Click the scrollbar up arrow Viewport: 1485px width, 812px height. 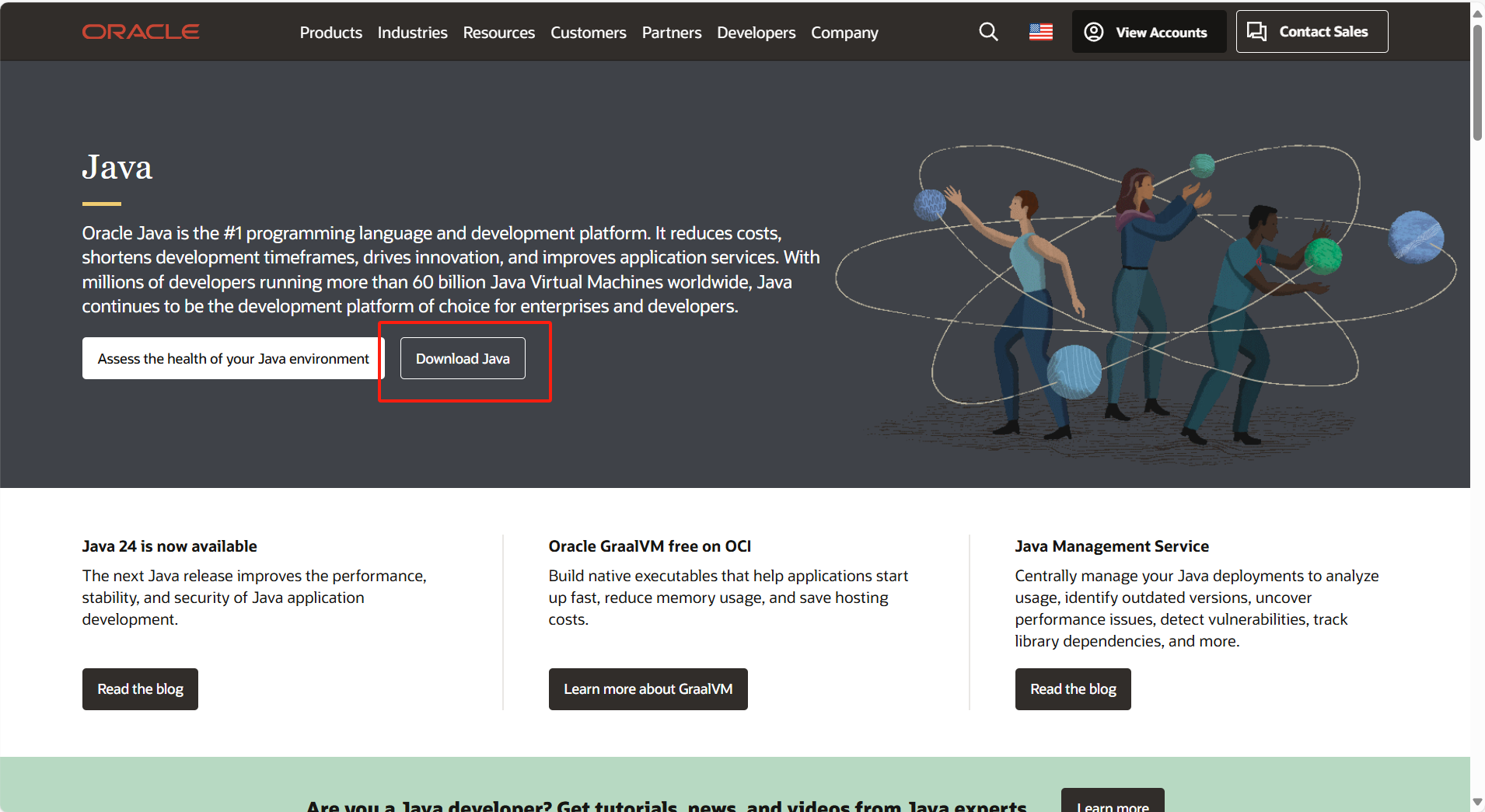(x=1477, y=13)
